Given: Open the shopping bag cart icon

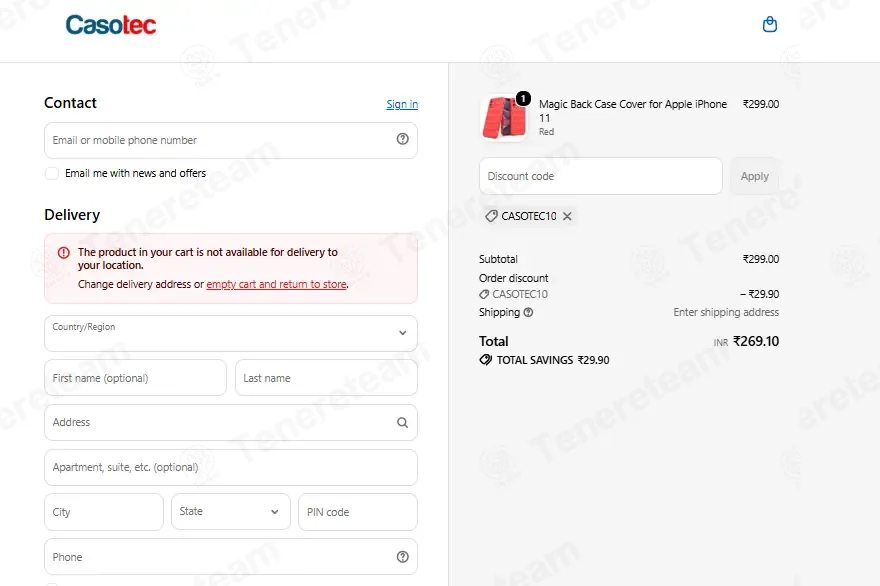Looking at the screenshot, I should tap(769, 24).
